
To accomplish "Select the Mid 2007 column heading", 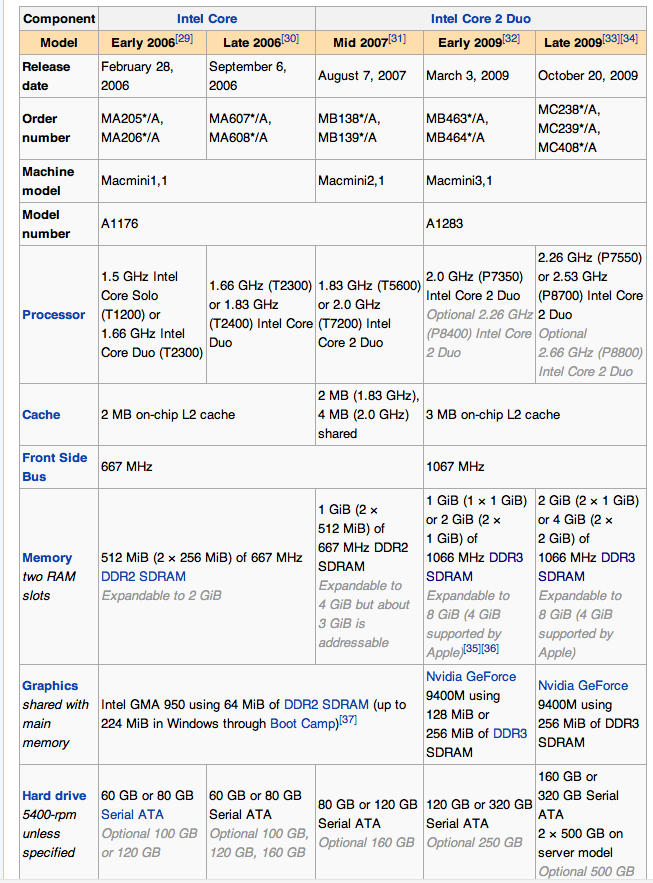I will click(369, 43).
